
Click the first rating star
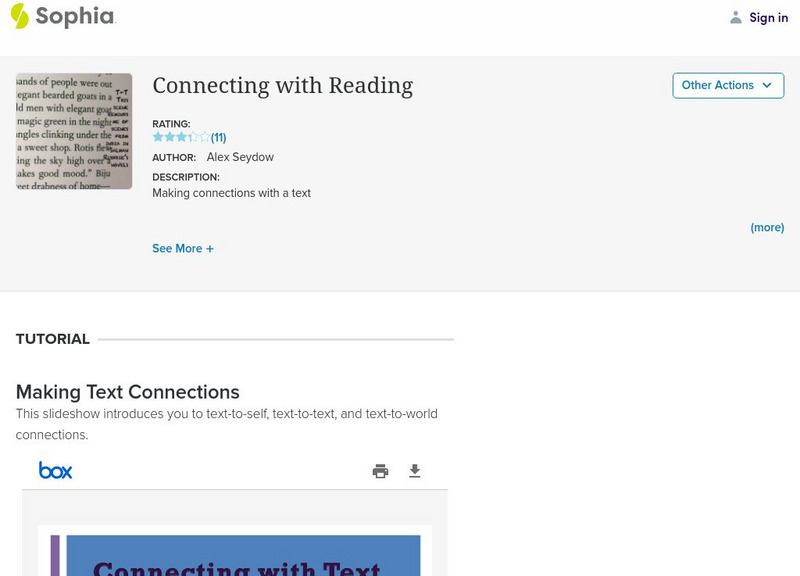[x=158, y=137]
